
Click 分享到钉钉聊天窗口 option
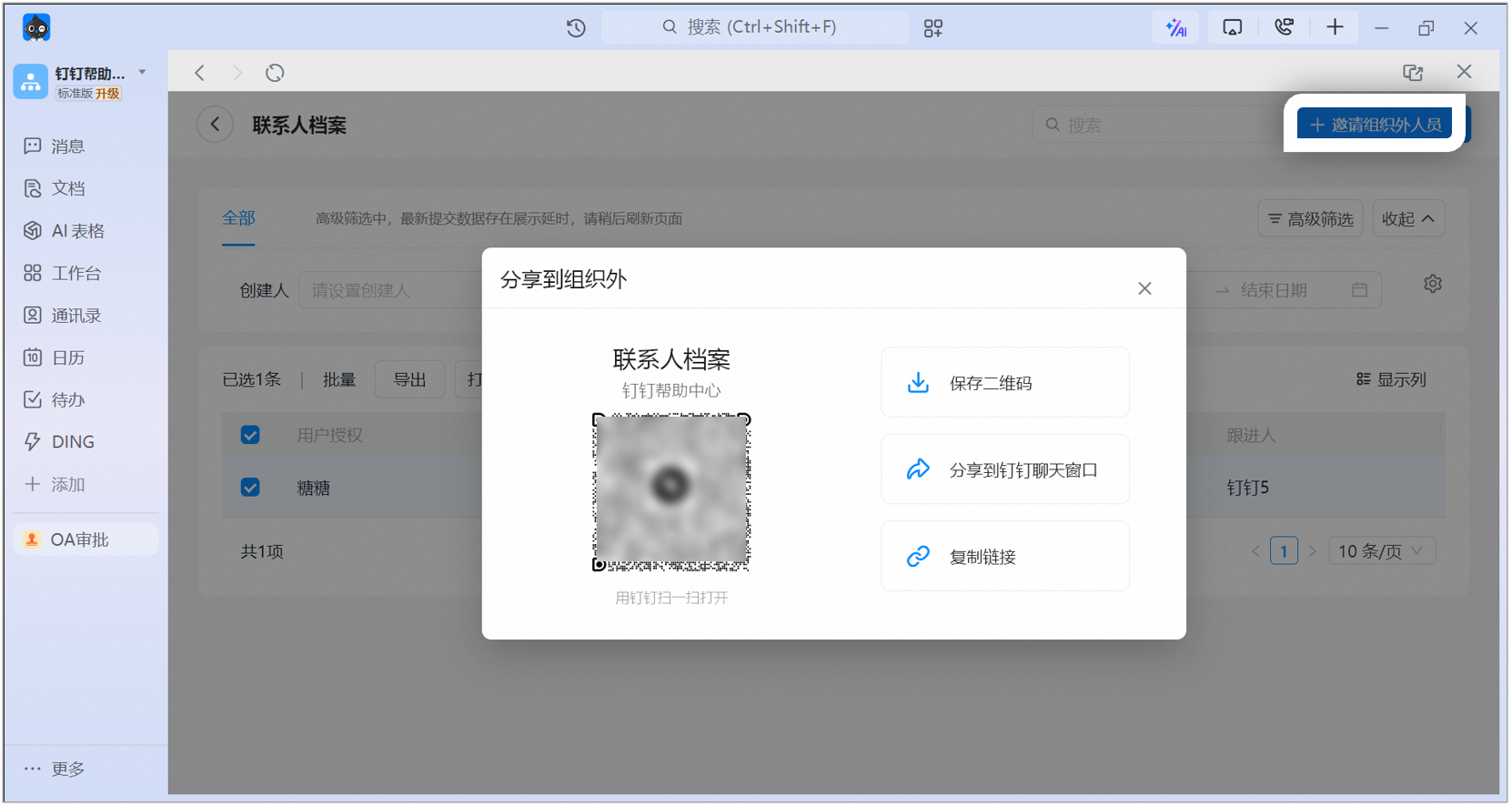pos(1005,469)
